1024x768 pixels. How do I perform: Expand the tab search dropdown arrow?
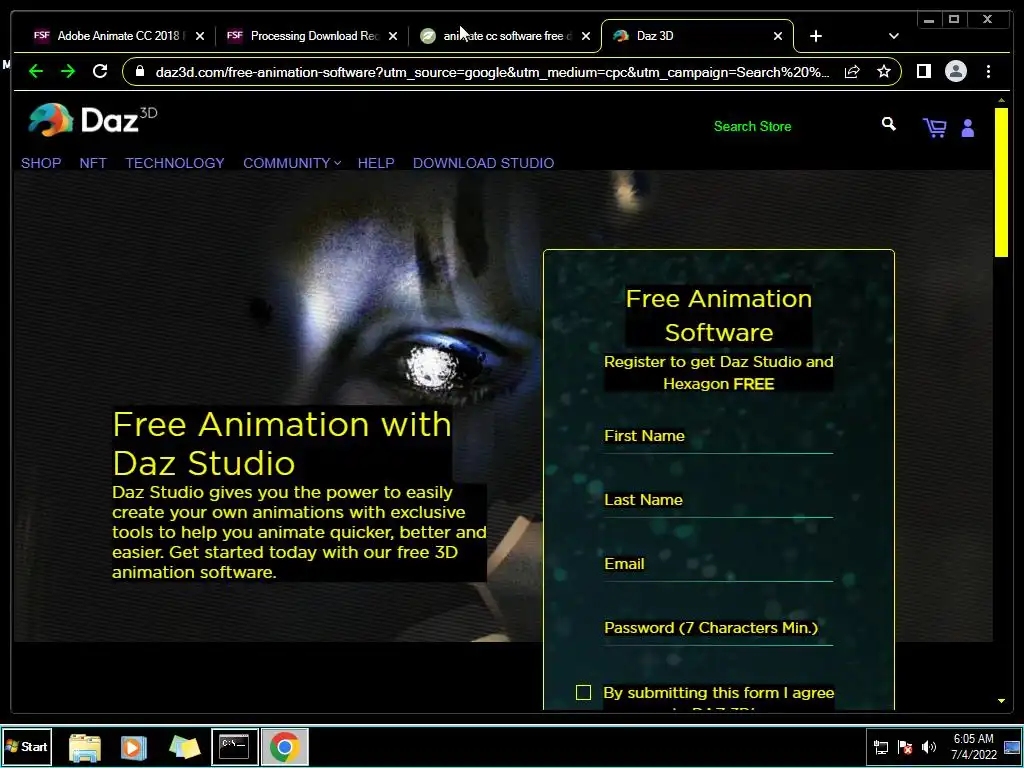tap(893, 36)
